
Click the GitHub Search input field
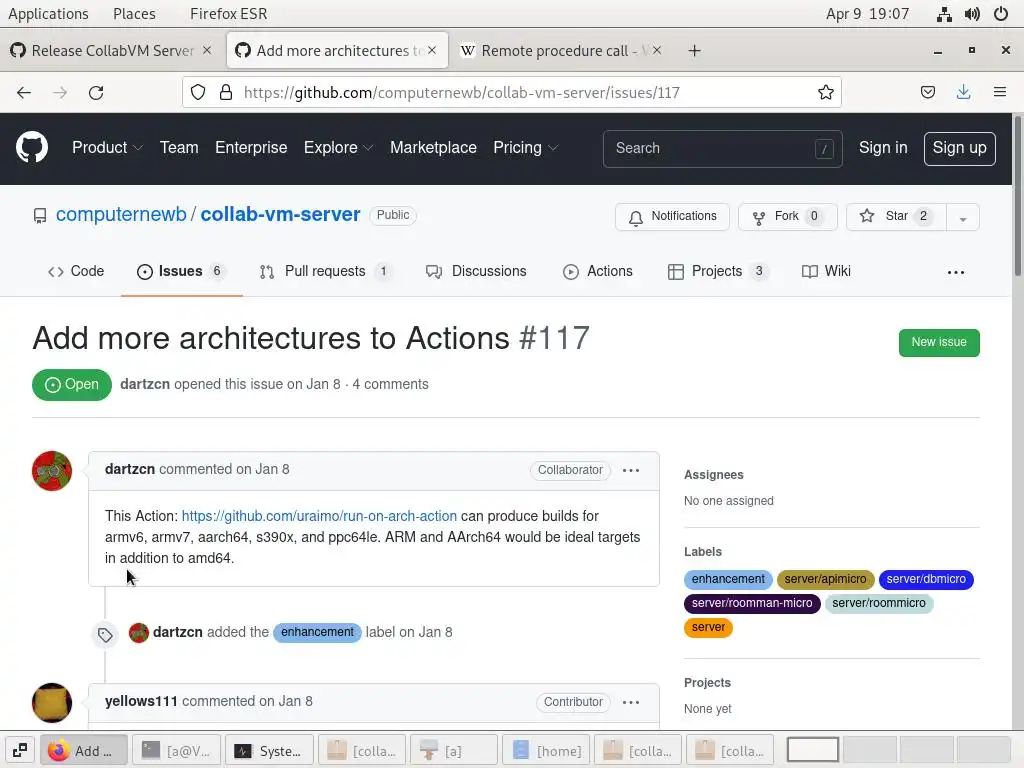[722, 148]
